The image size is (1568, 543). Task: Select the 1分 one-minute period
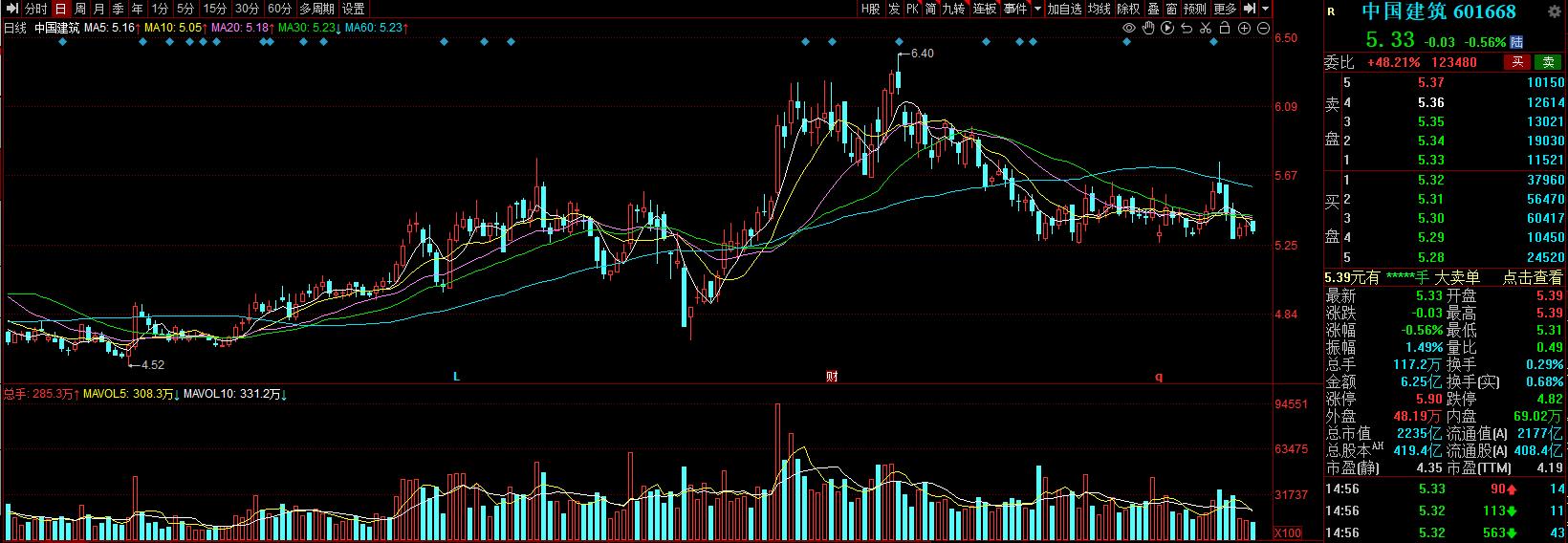pyautogui.click(x=161, y=9)
